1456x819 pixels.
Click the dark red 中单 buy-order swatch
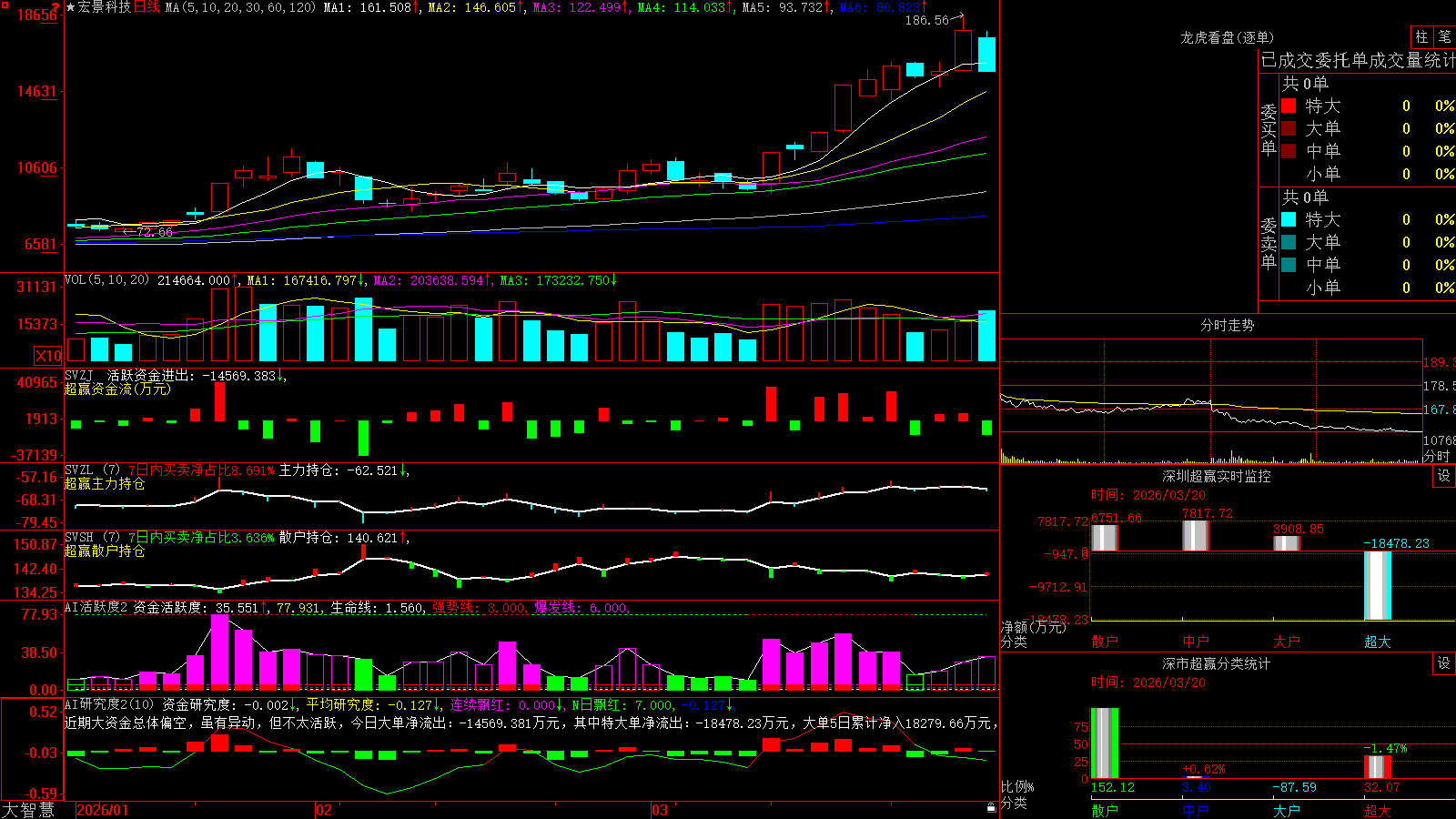click(x=1289, y=151)
